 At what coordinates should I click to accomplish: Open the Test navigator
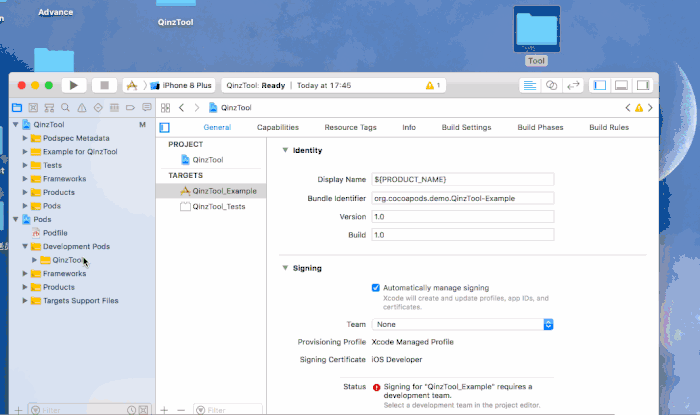98,108
